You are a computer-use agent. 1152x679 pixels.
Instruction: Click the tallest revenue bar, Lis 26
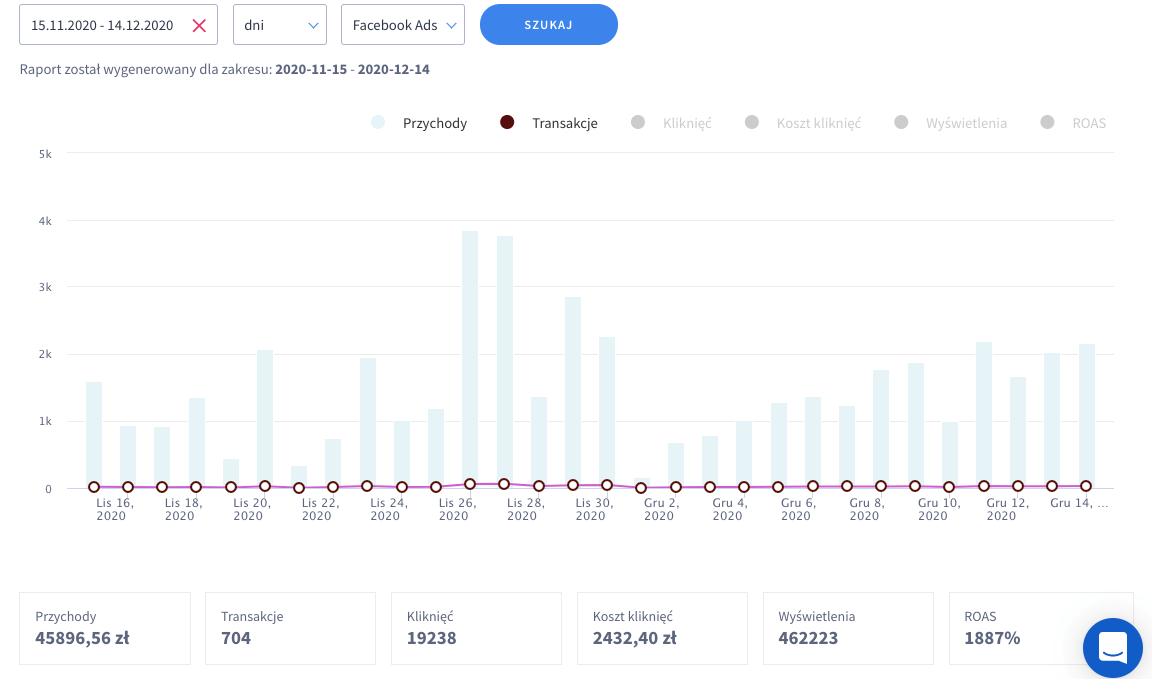470,360
